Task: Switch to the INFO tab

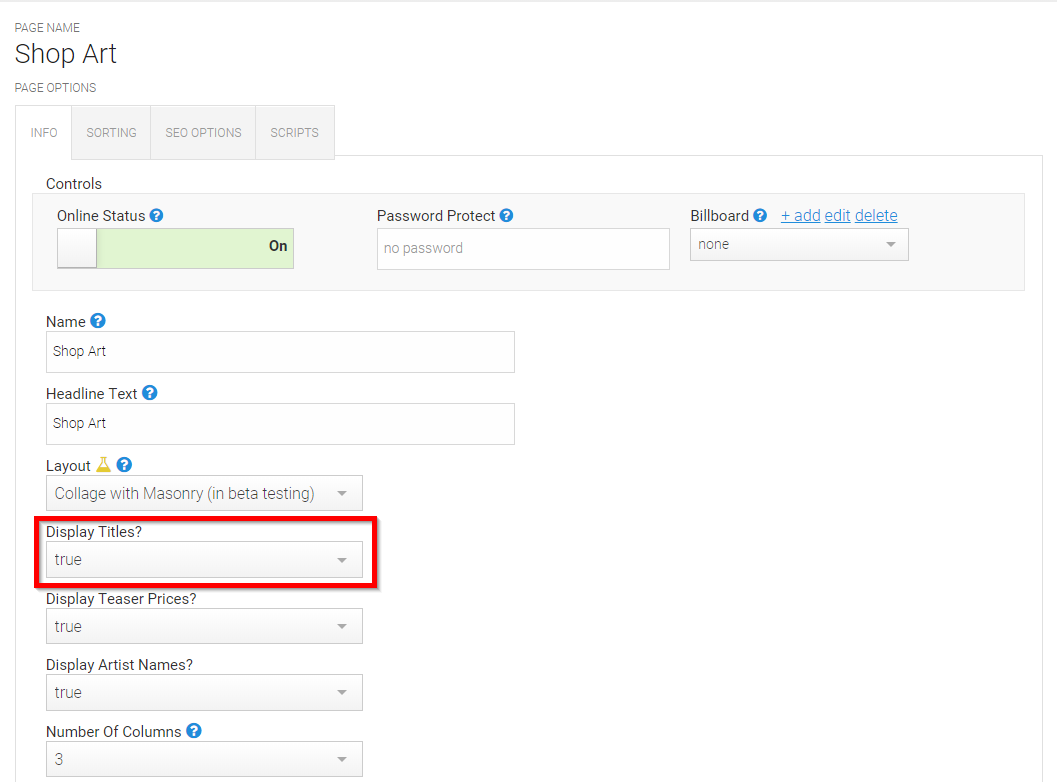Action: pyautogui.click(x=44, y=133)
